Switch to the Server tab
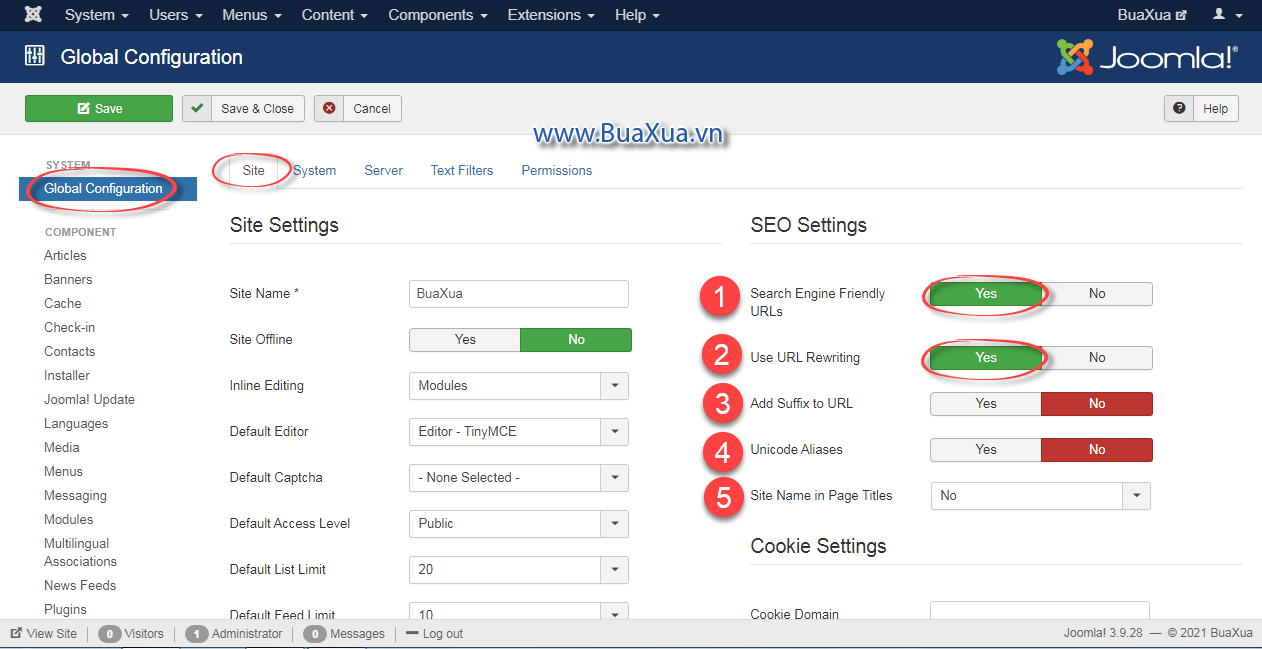 tap(383, 170)
